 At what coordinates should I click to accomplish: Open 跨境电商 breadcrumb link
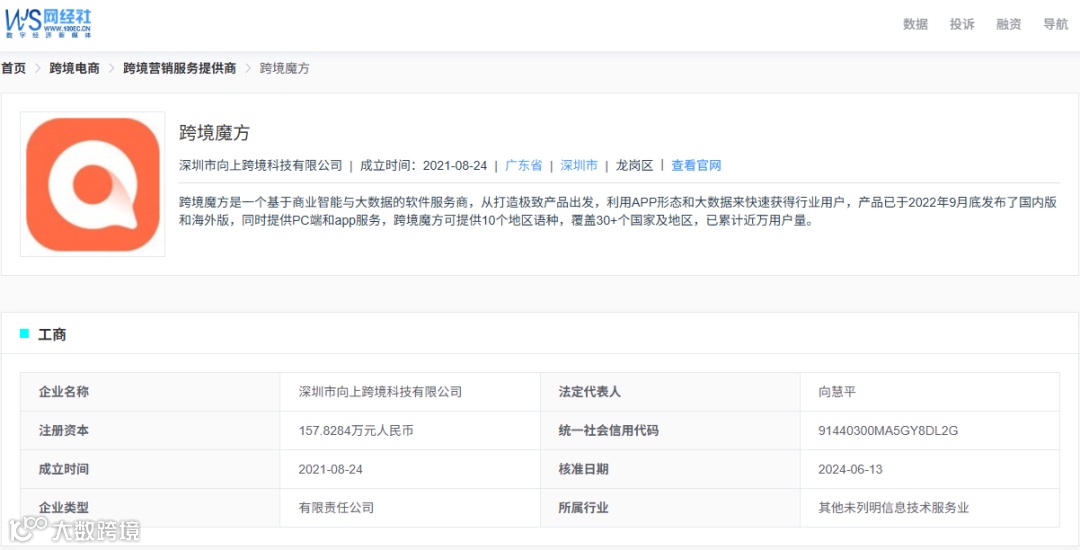74,68
